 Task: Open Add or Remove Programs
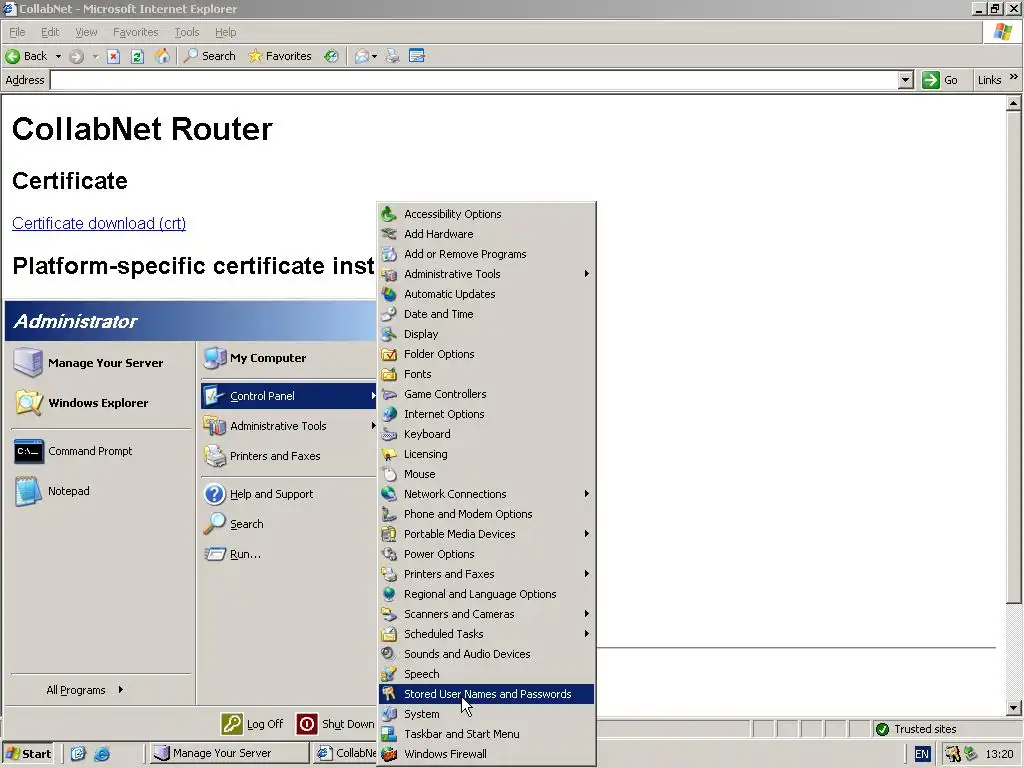[487, 254]
